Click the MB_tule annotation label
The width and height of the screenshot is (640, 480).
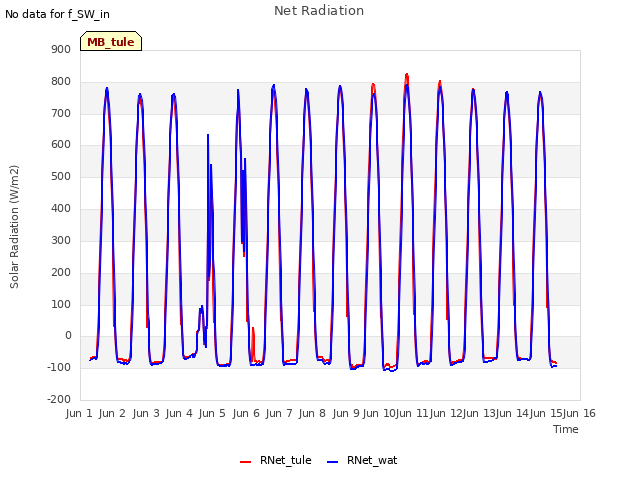pos(111,42)
